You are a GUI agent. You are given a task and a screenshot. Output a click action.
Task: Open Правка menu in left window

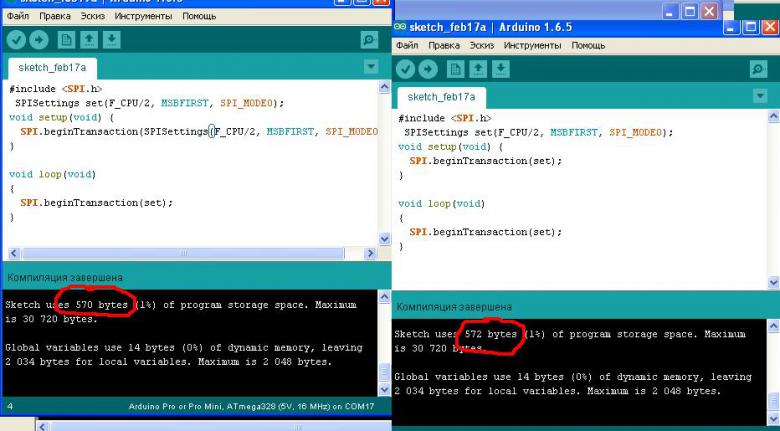(x=55, y=16)
